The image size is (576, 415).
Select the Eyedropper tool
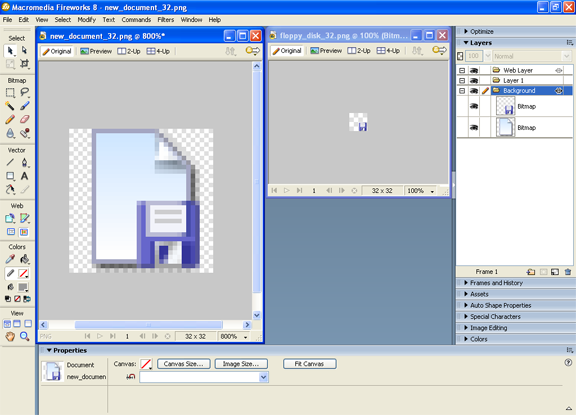click(x=10, y=259)
